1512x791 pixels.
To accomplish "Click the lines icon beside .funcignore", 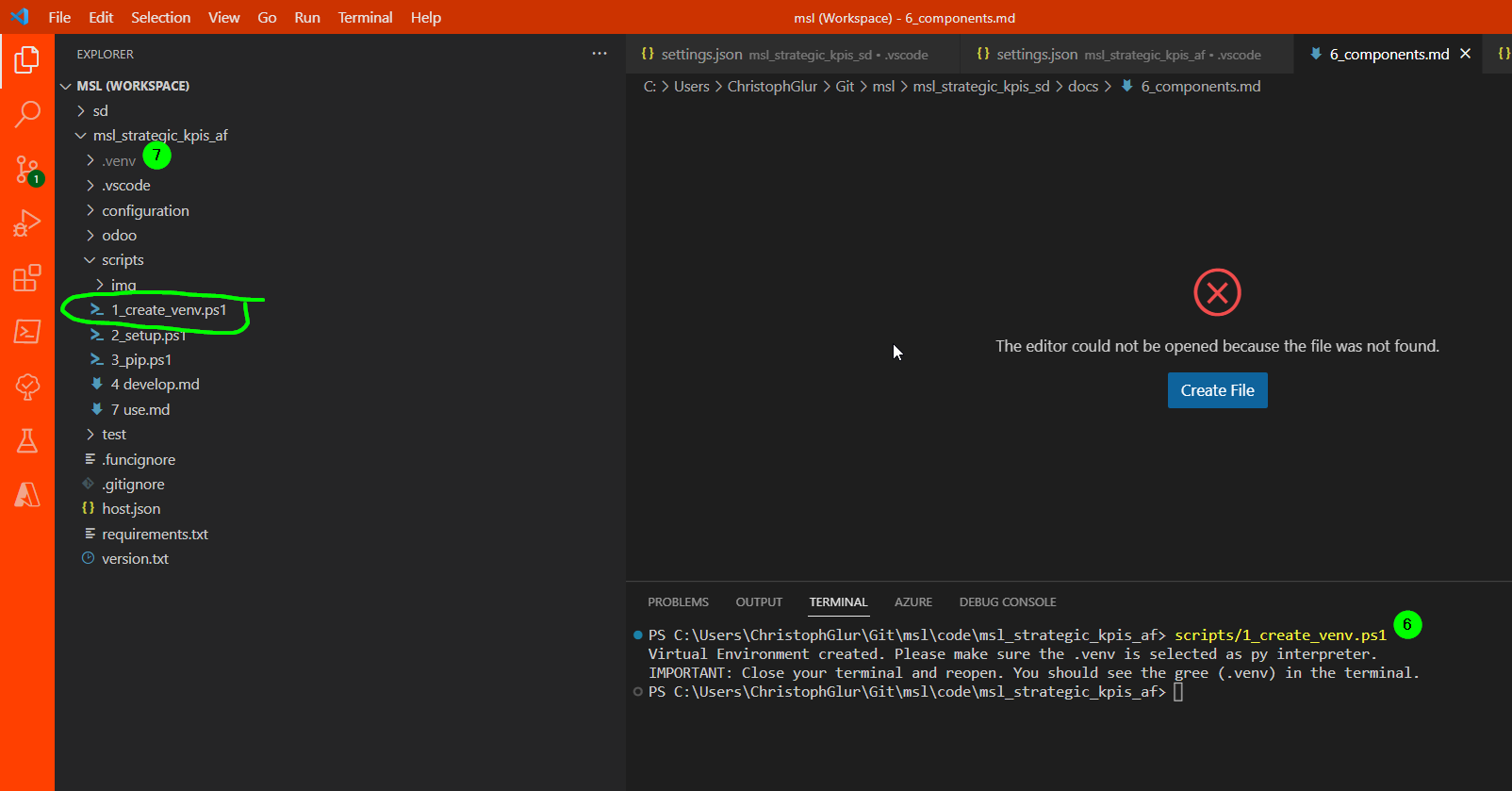I will pos(90,459).
